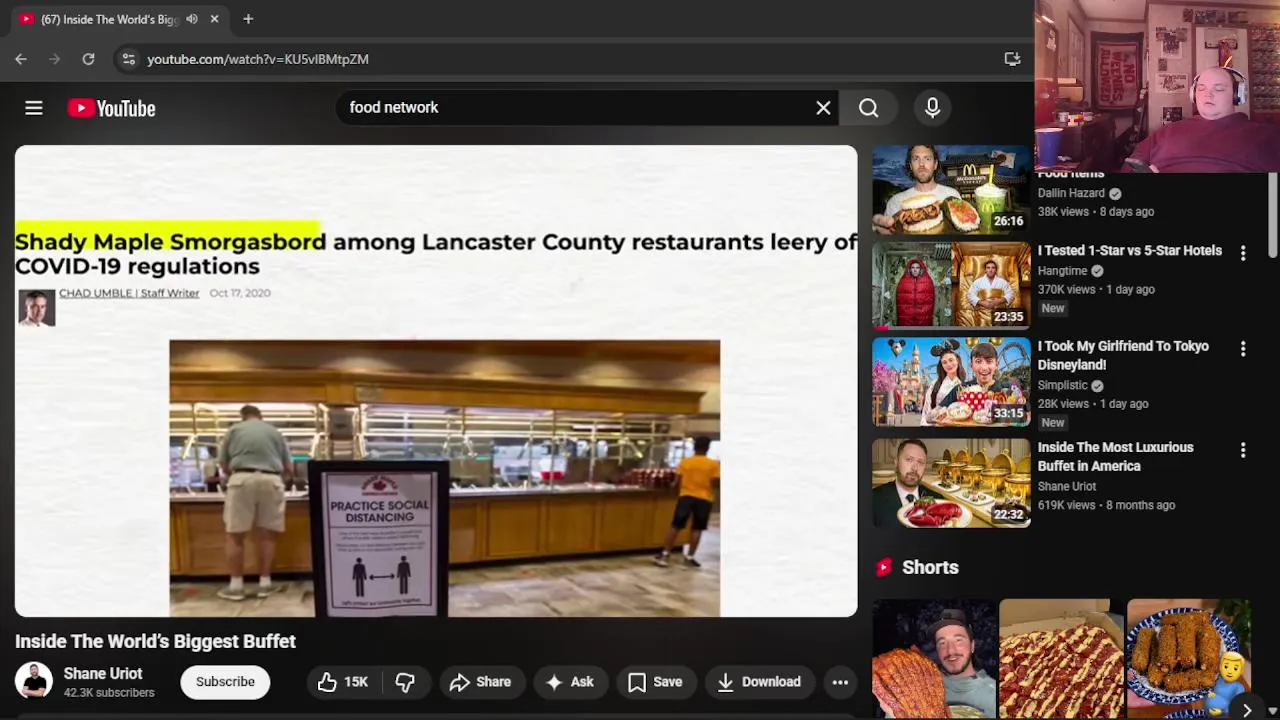Open more actions ellipsis below video
The width and height of the screenshot is (1280, 720).
(x=840, y=682)
